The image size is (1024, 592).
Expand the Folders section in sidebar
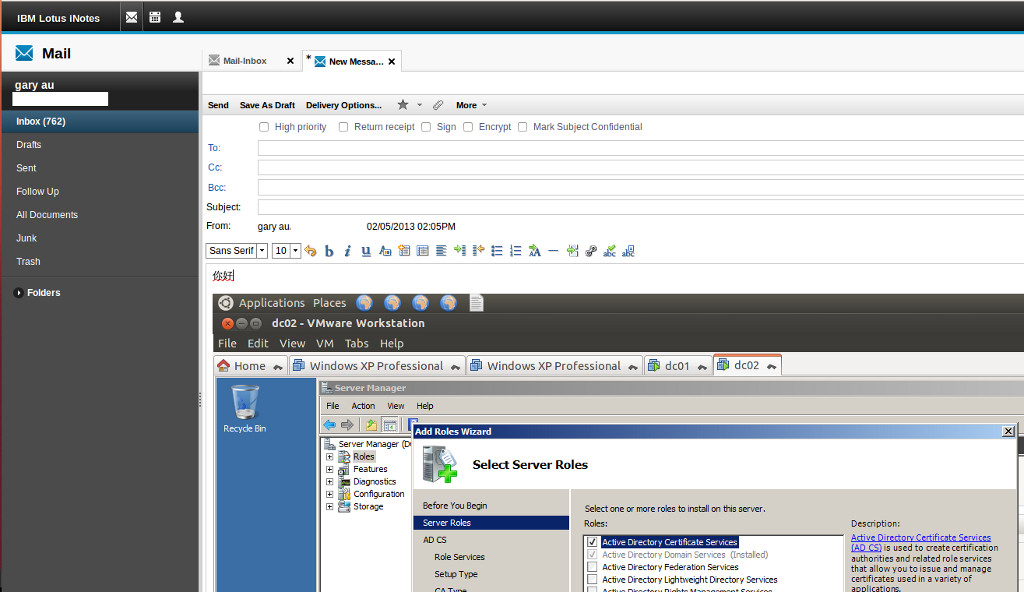coord(18,293)
